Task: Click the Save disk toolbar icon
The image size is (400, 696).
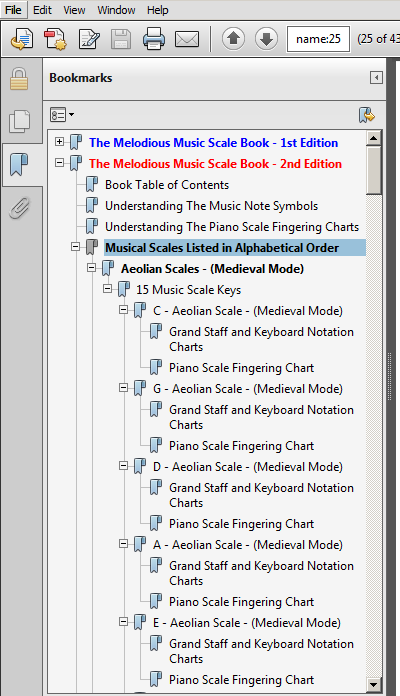Action: coord(121,39)
